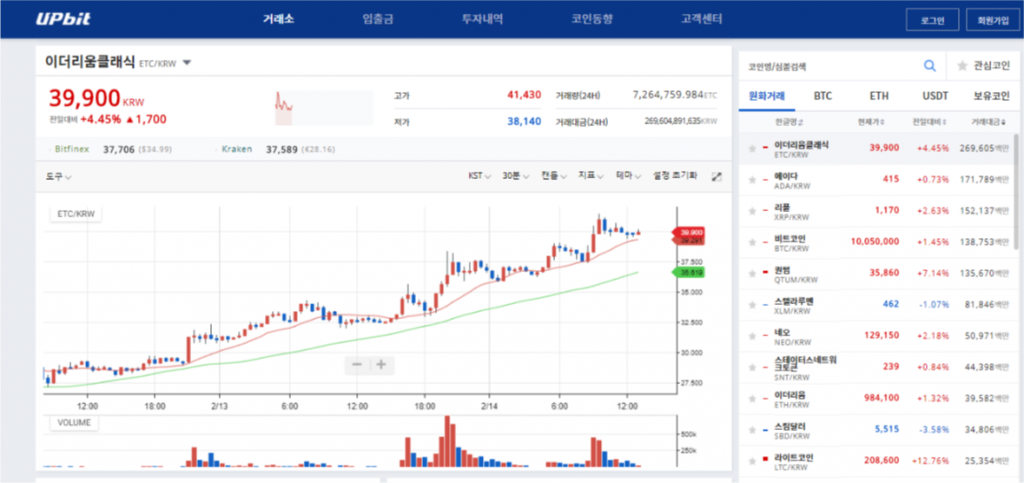Click the 회원가입 button
This screenshot has height=483, width=1024.
tap(990, 19)
